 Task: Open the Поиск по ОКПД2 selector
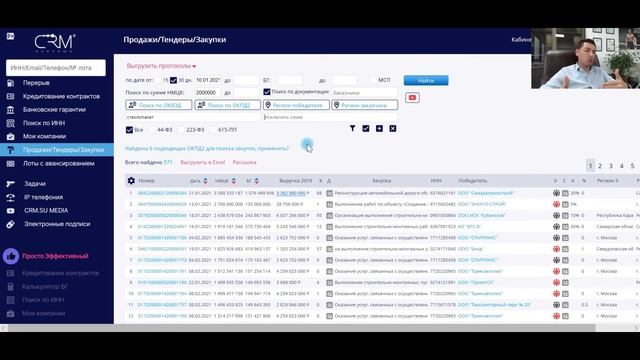228,105
